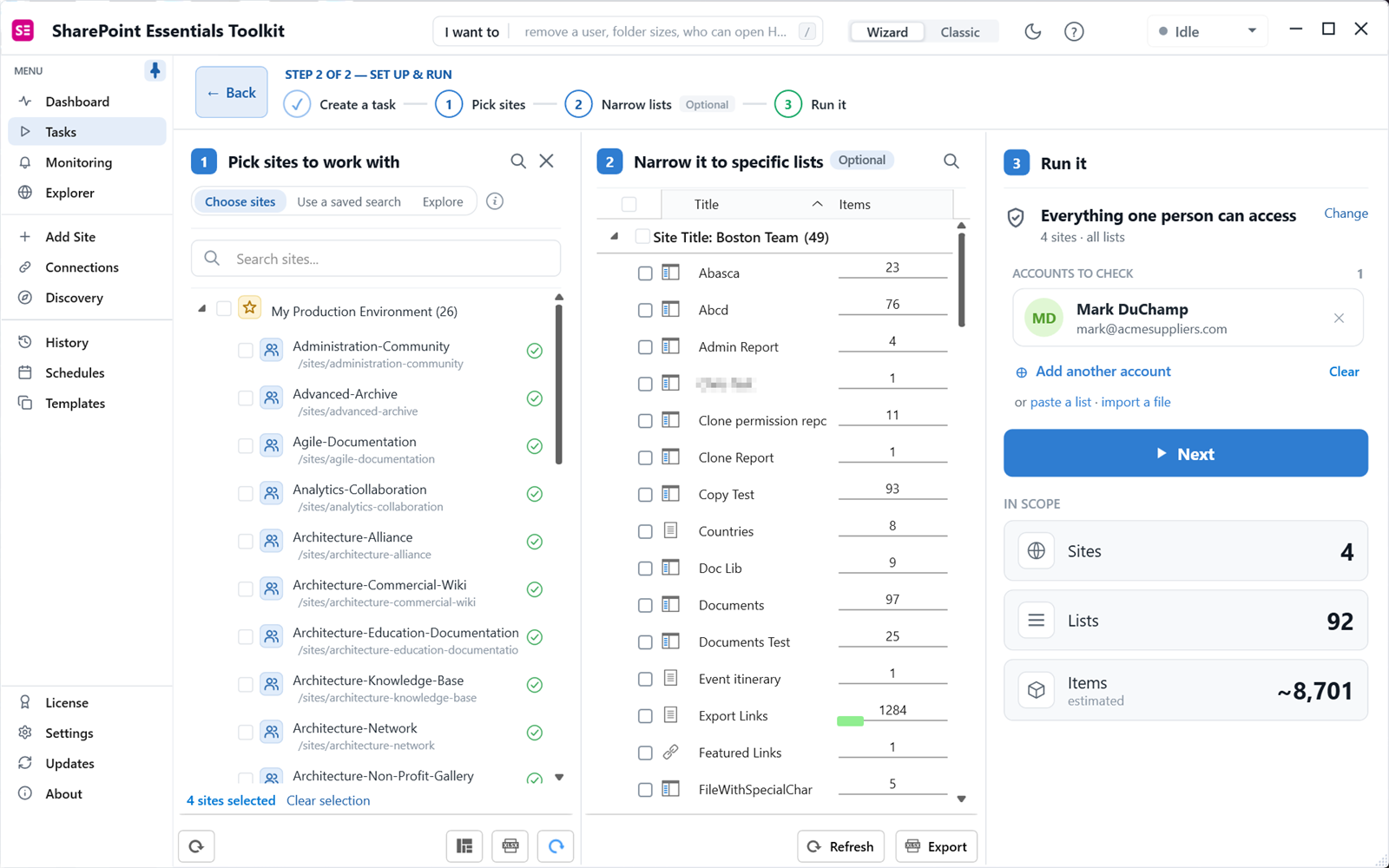
Task: Click the Back button
Action: pos(232,92)
